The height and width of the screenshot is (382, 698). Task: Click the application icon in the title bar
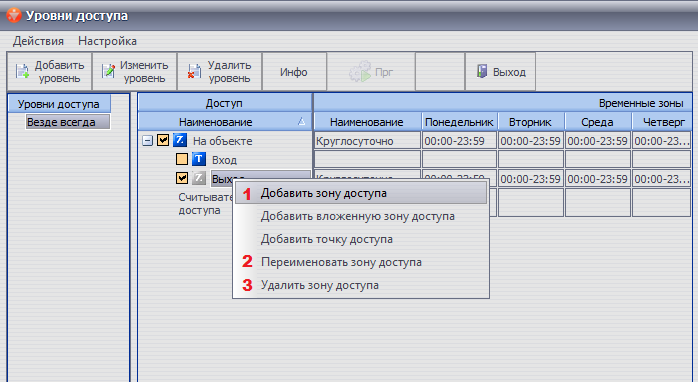[x=14, y=15]
